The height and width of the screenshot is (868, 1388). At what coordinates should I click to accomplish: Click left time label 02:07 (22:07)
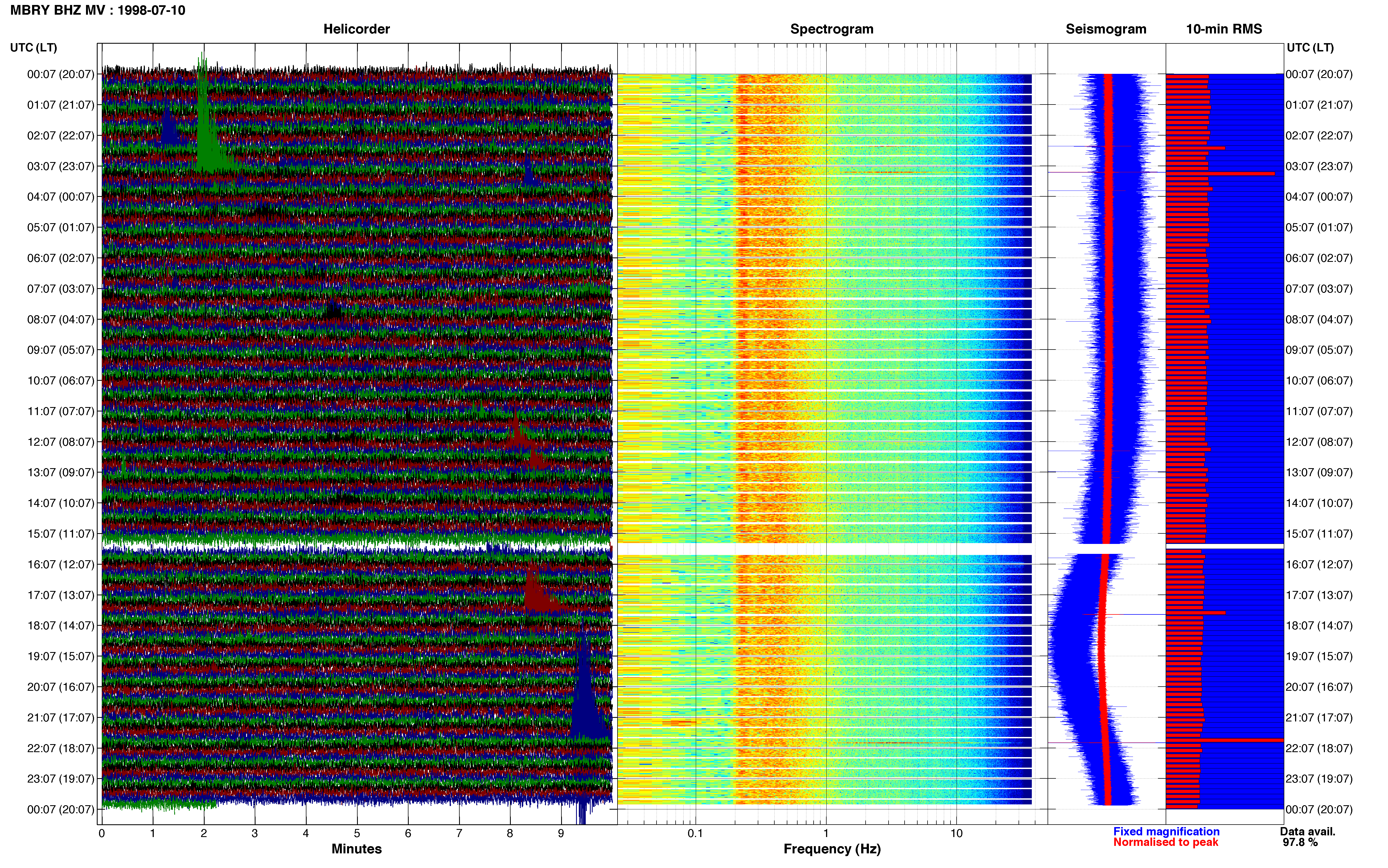pyautogui.click(x=61, y=135)
